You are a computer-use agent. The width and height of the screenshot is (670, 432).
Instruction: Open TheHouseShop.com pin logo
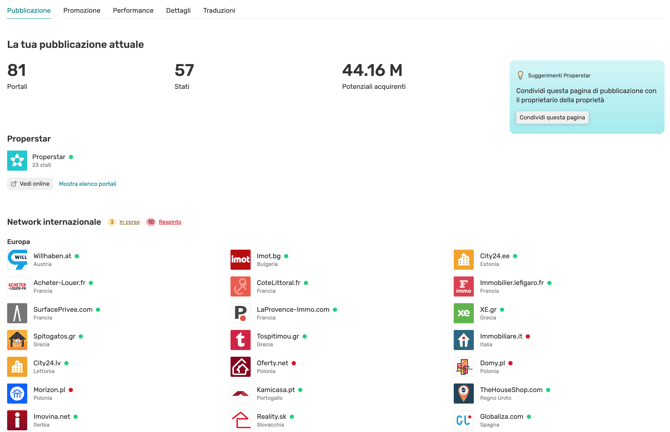[x=464, y=394]
